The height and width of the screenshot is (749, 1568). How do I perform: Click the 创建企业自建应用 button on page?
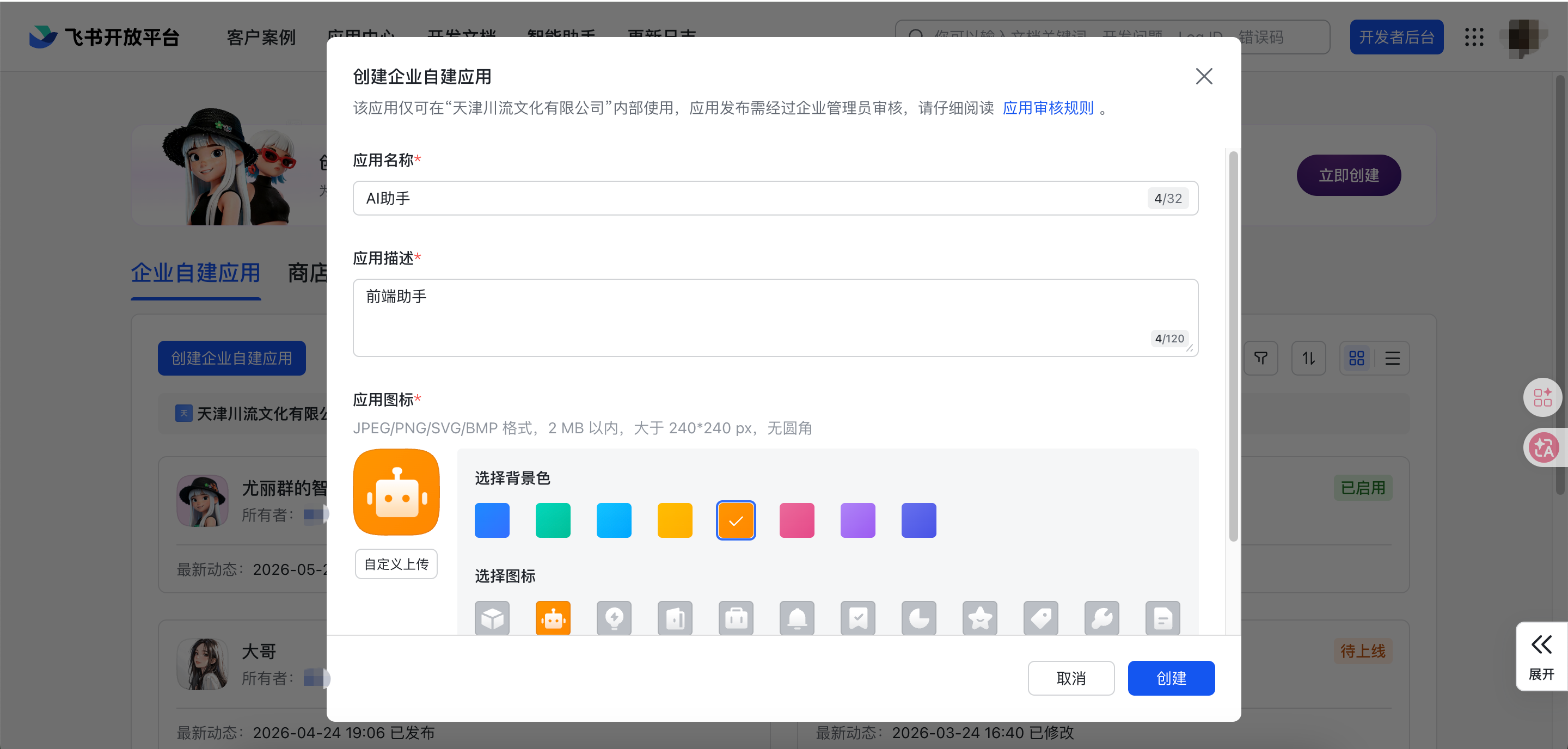point(231,358)
